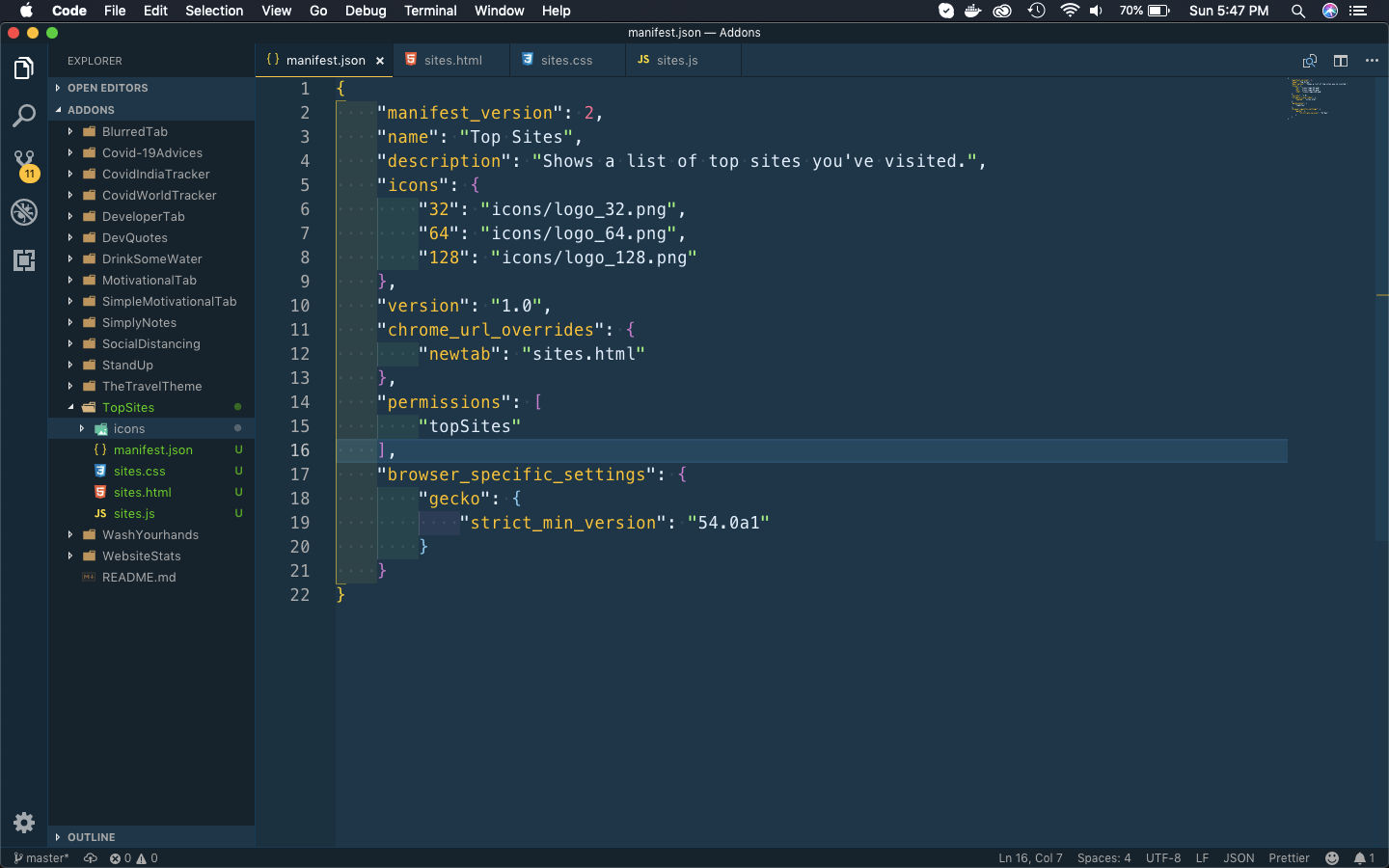Click the Open Changes editor icon

[x=1310, y=61]
